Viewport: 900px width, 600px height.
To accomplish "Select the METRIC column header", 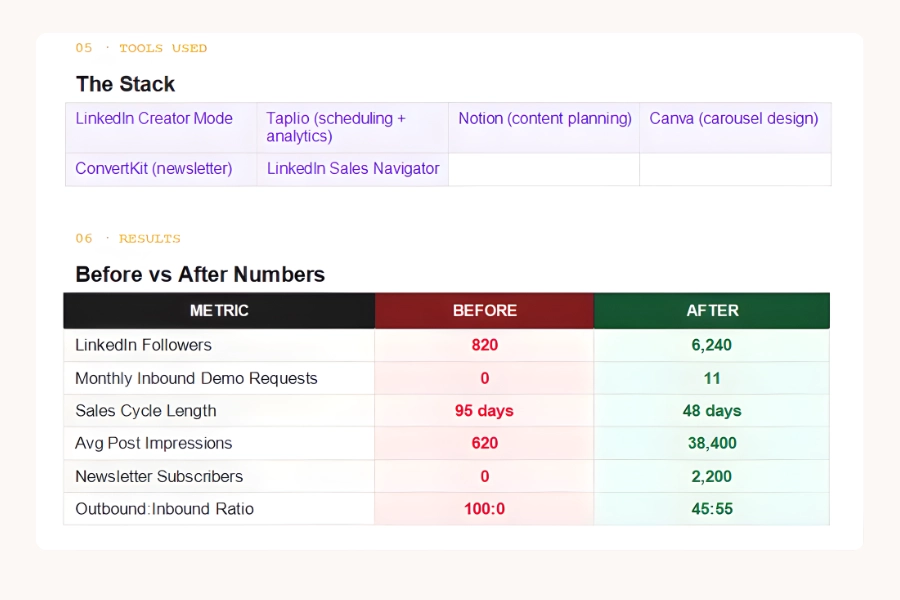I will 218,310.
